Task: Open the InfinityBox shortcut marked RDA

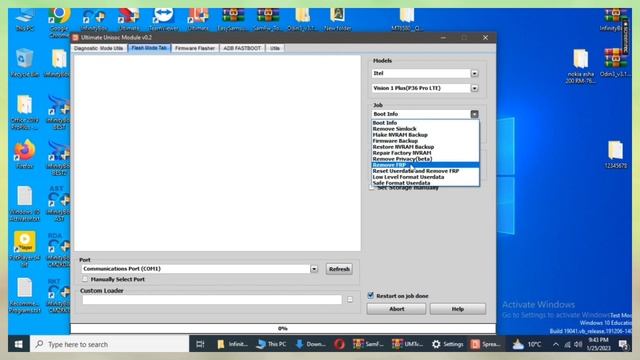Action: point(59,249)
